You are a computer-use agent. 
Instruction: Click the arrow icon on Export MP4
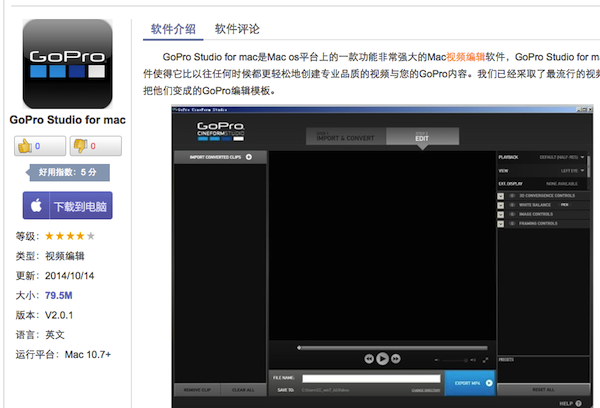pyautogui.click(x=489, y=383)
